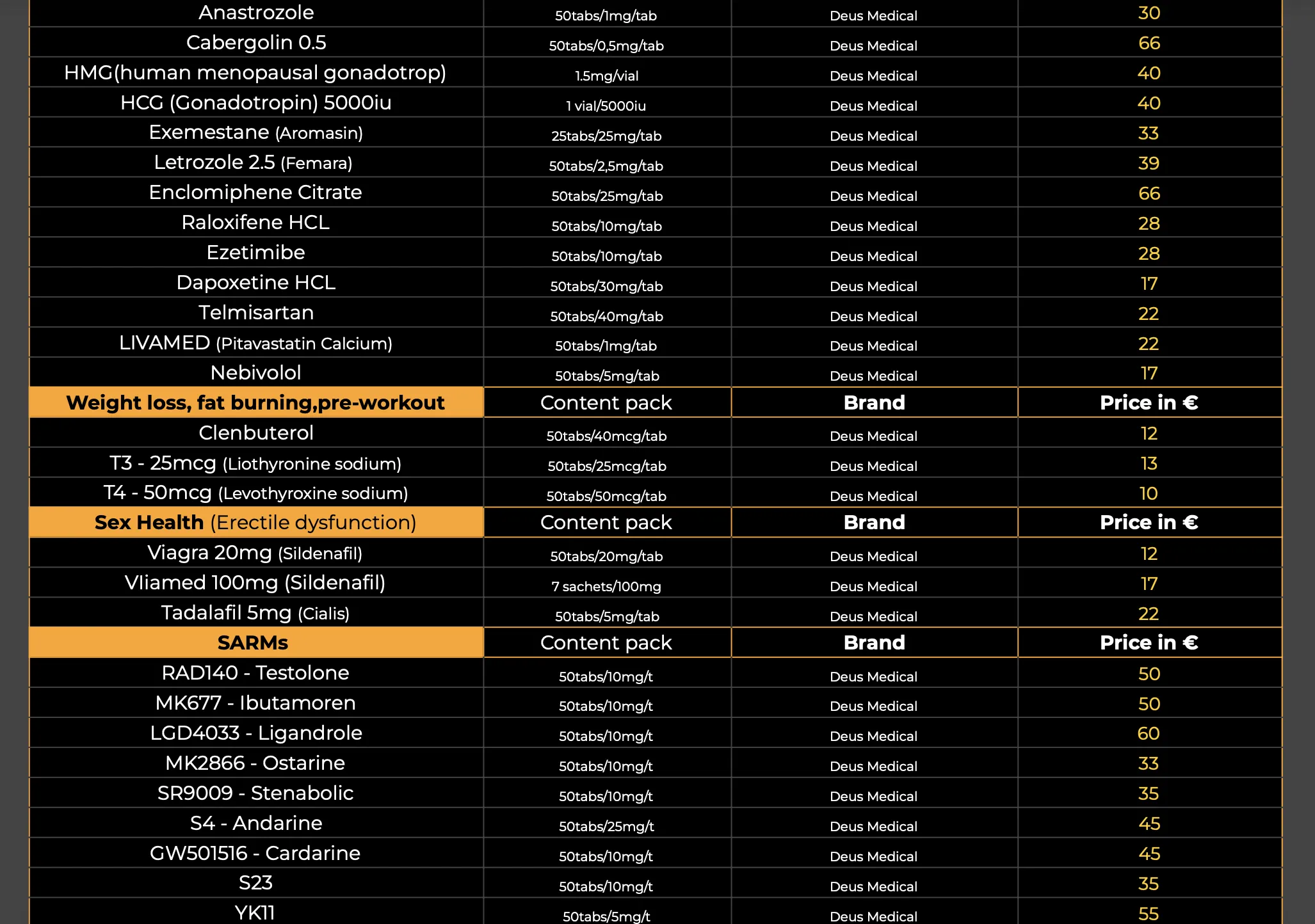Select GW501516 - Cardarine name

(x=255, y=854)
